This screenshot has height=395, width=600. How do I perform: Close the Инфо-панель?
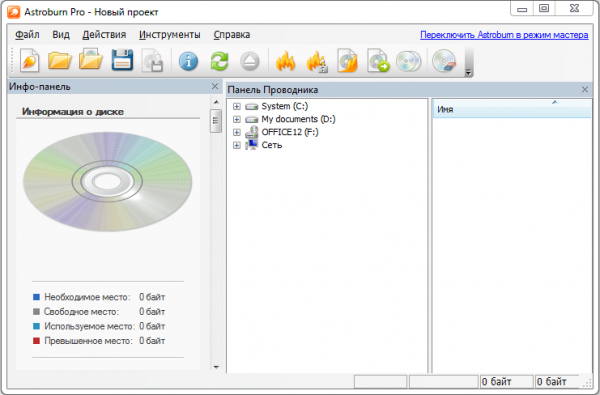coord(215,86)
